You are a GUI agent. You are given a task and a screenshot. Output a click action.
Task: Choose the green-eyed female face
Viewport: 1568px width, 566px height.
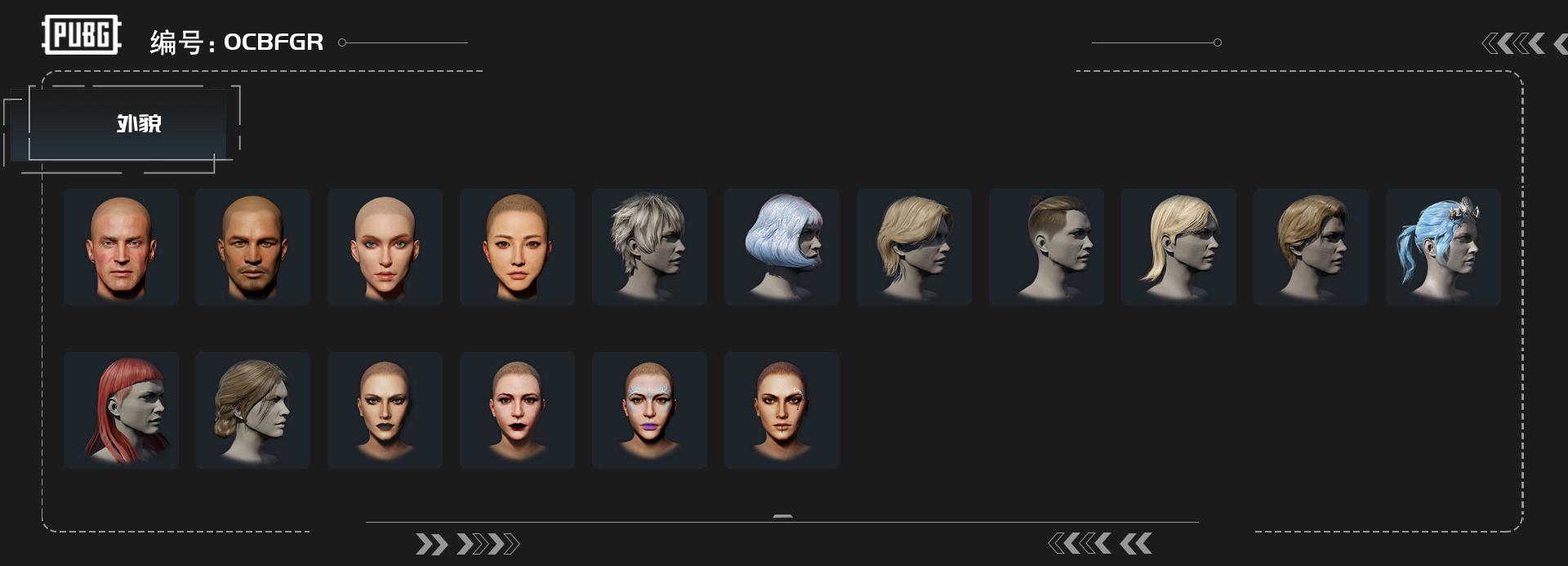(385, 247)
